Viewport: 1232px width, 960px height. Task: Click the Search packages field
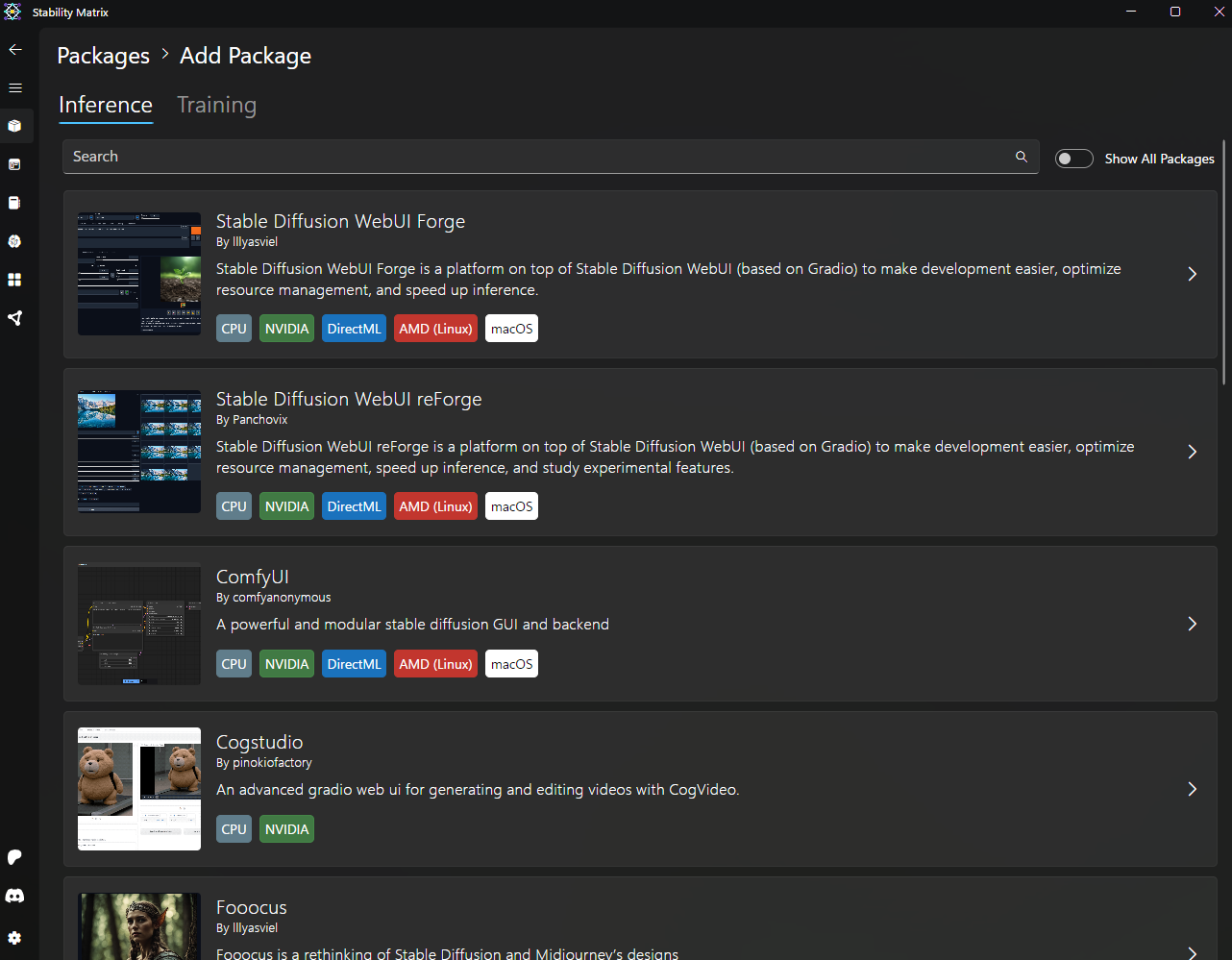pos(551,157)
